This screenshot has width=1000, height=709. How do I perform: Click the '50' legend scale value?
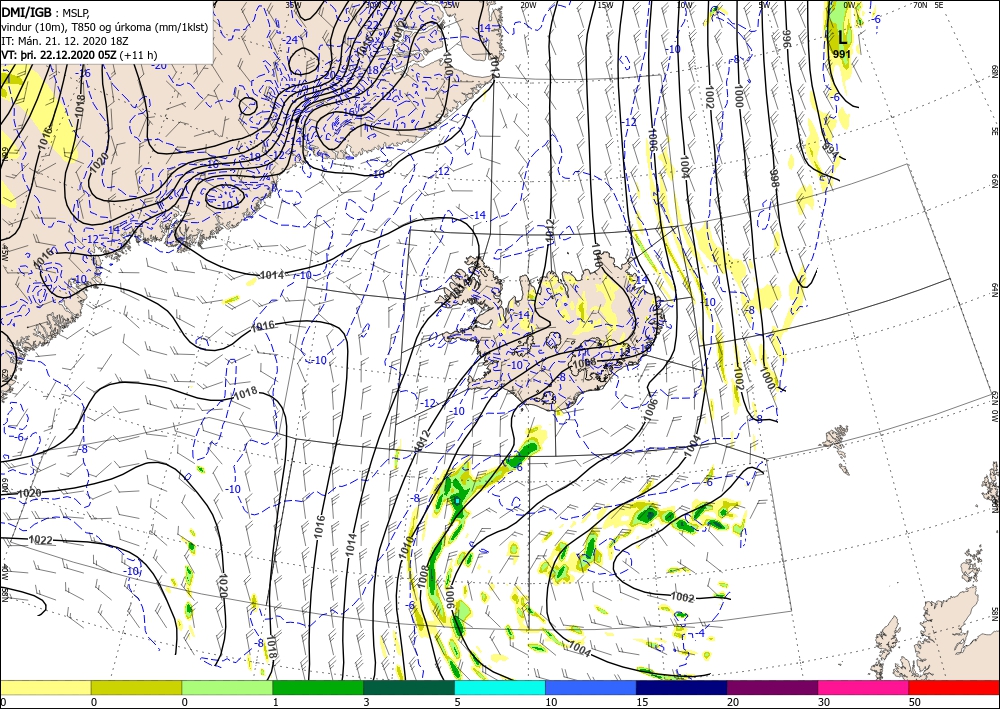915,702
